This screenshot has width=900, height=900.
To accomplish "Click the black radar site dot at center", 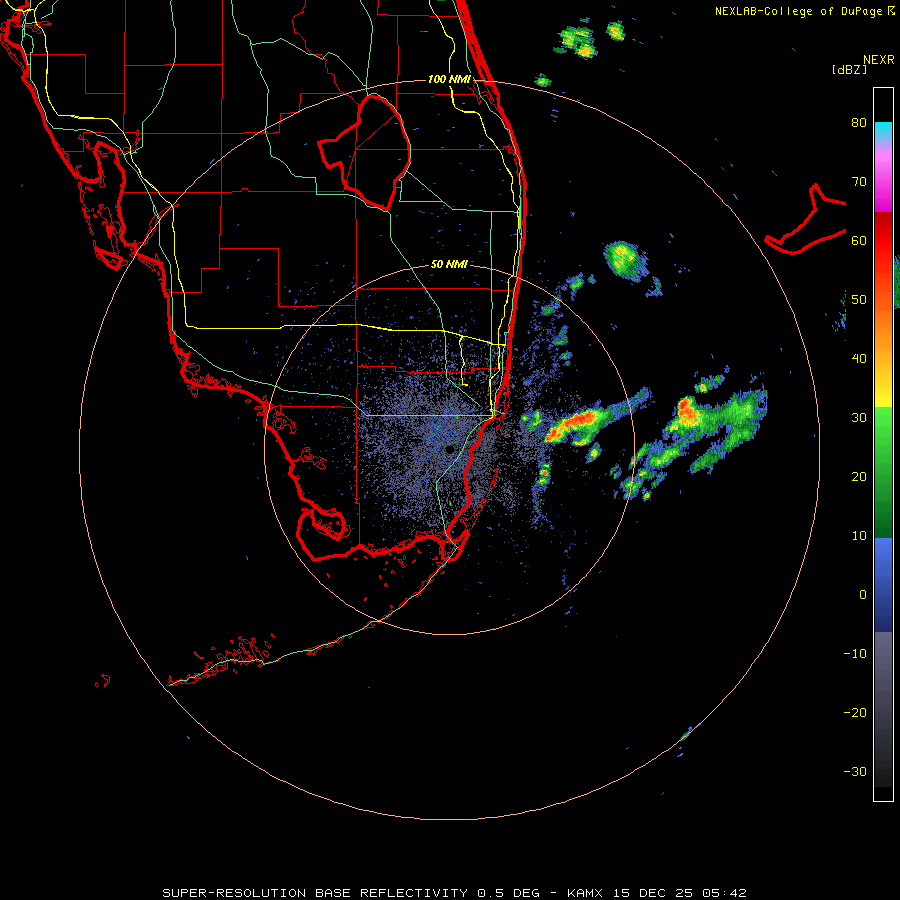I will pyautogui.click(x=450, y=449).
